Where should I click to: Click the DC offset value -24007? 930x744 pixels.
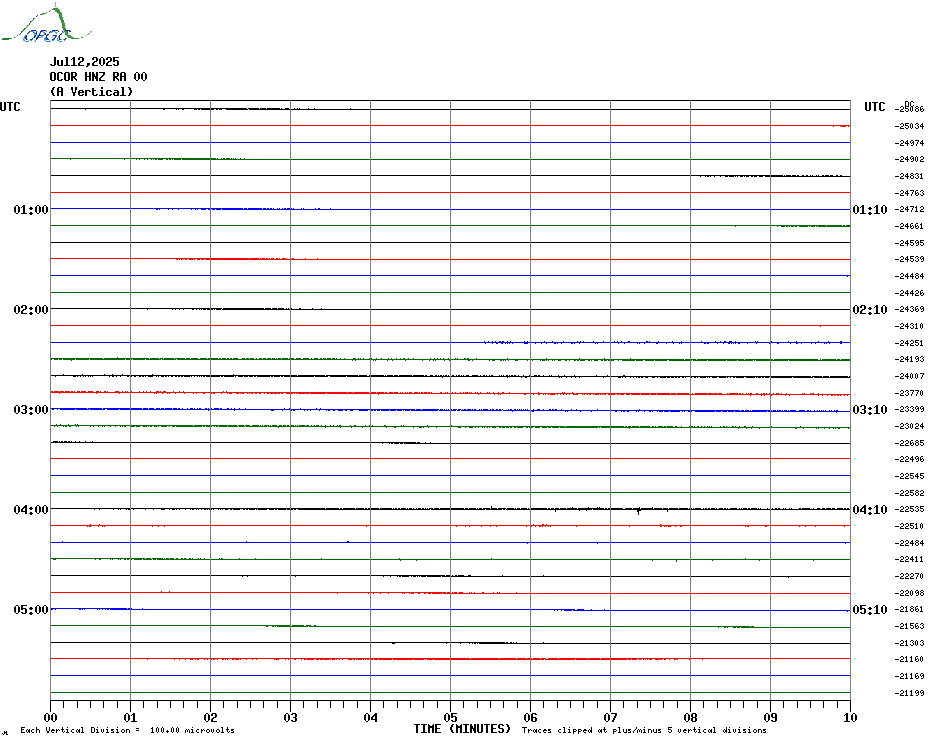[909, 376]
